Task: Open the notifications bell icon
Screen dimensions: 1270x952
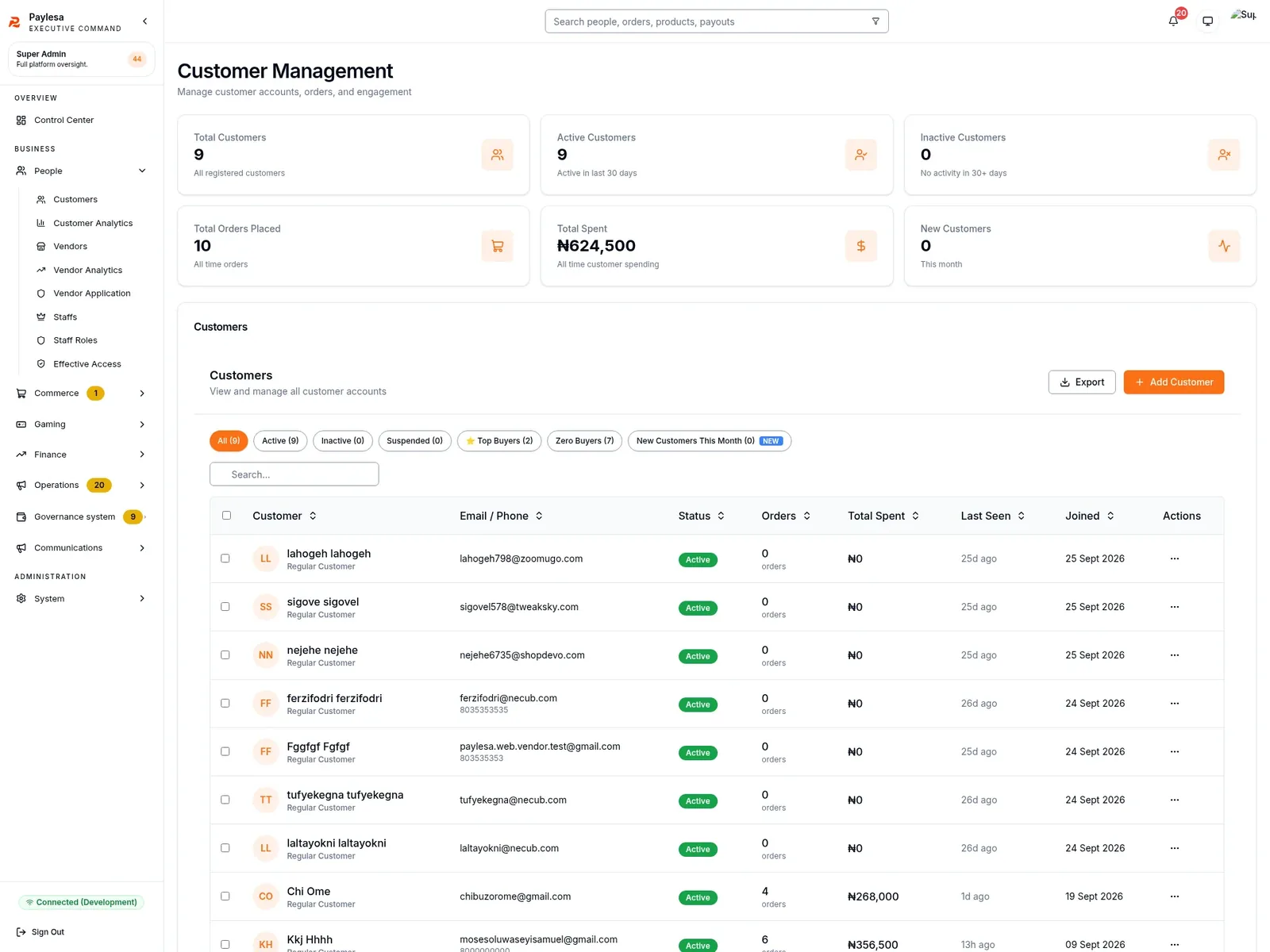Action: [x=1173, y=21]
